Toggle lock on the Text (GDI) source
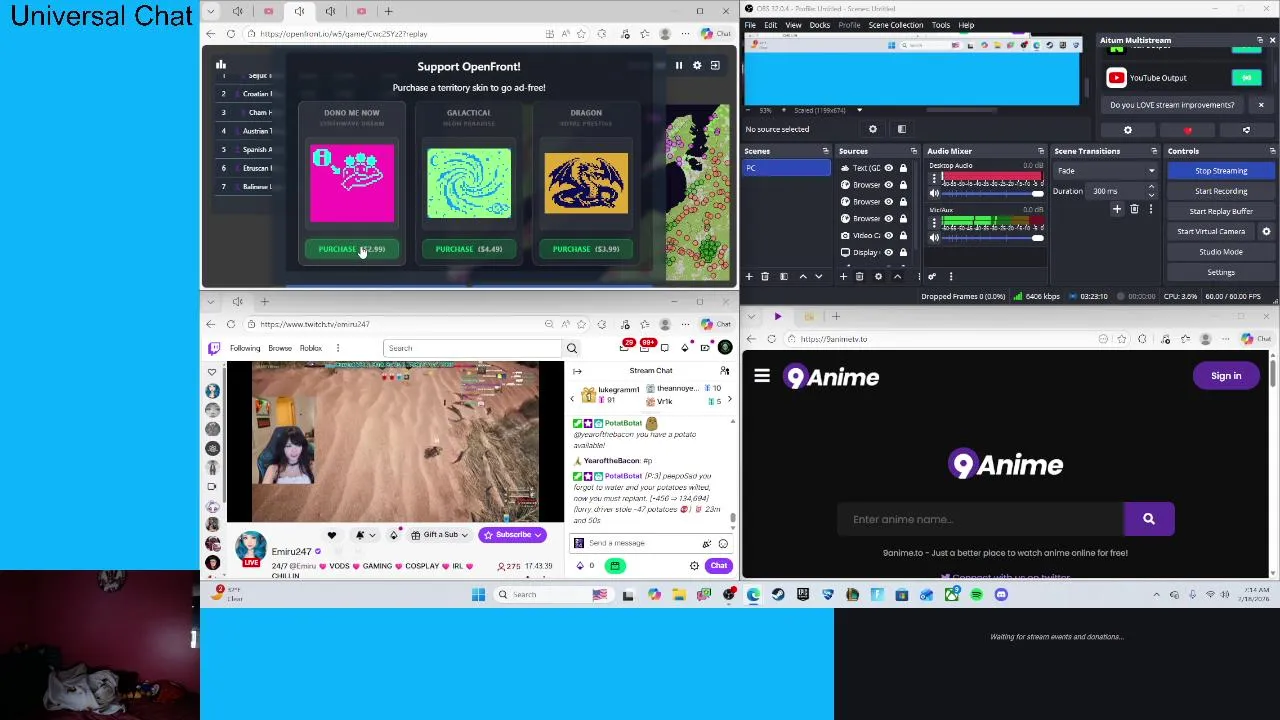Screen dimensions: 1280x720 903,168
